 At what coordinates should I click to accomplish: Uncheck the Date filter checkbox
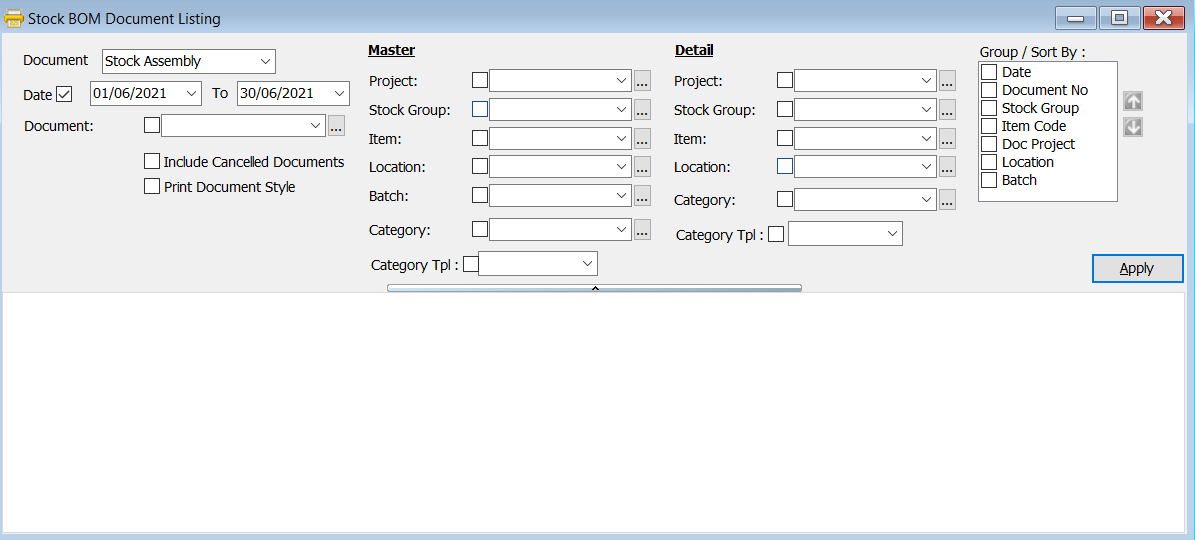pos(65,94)
